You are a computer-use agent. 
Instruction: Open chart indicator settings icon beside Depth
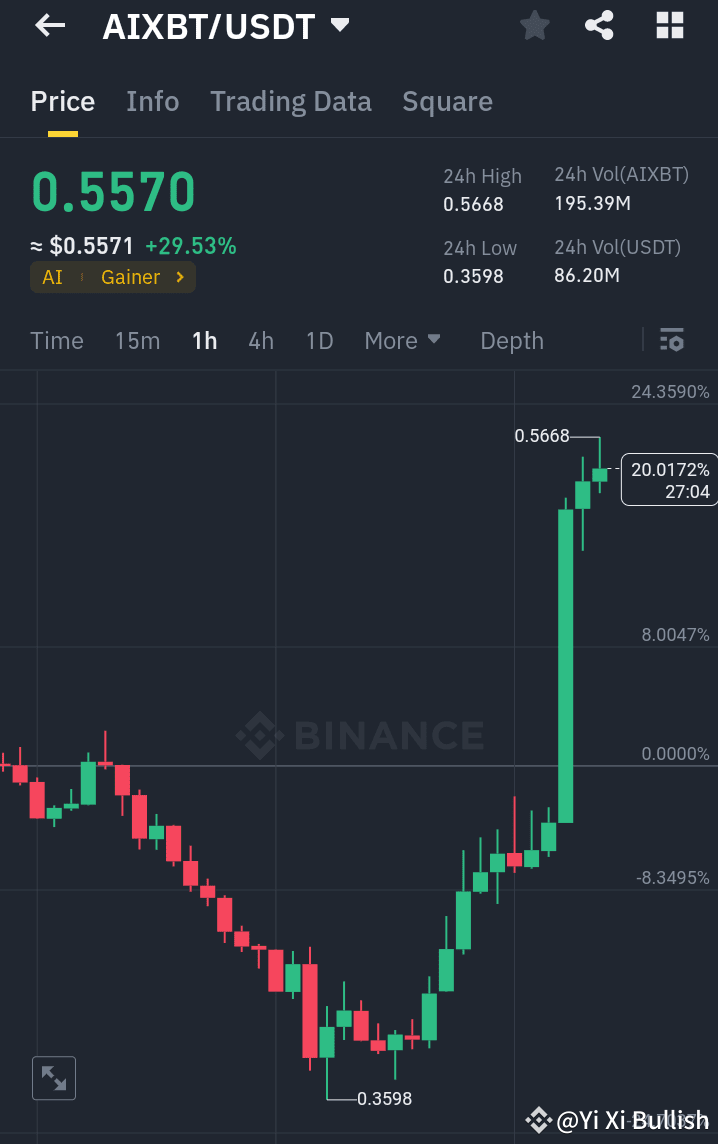tap(672, 340)
